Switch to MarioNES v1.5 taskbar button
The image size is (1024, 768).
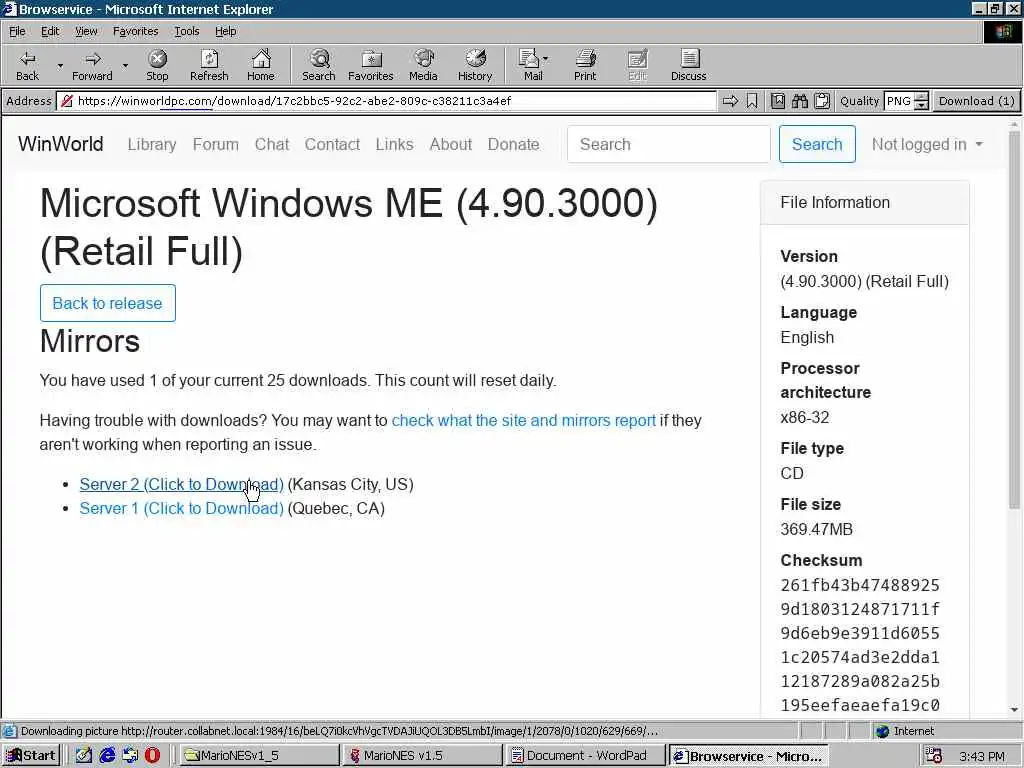tap(423, 756)
